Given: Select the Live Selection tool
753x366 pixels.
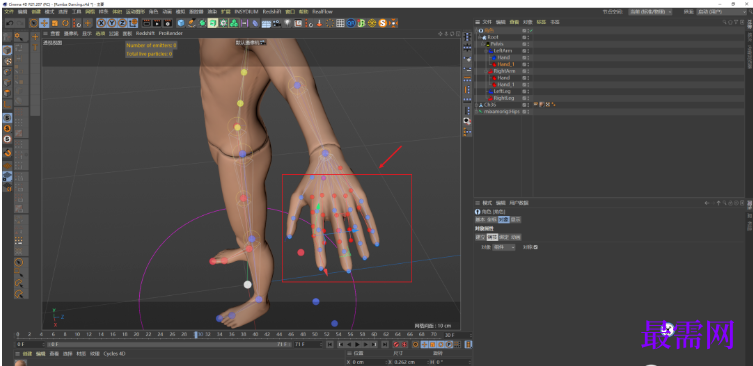Looking at the screenshot, I should [x=34, y=23].
